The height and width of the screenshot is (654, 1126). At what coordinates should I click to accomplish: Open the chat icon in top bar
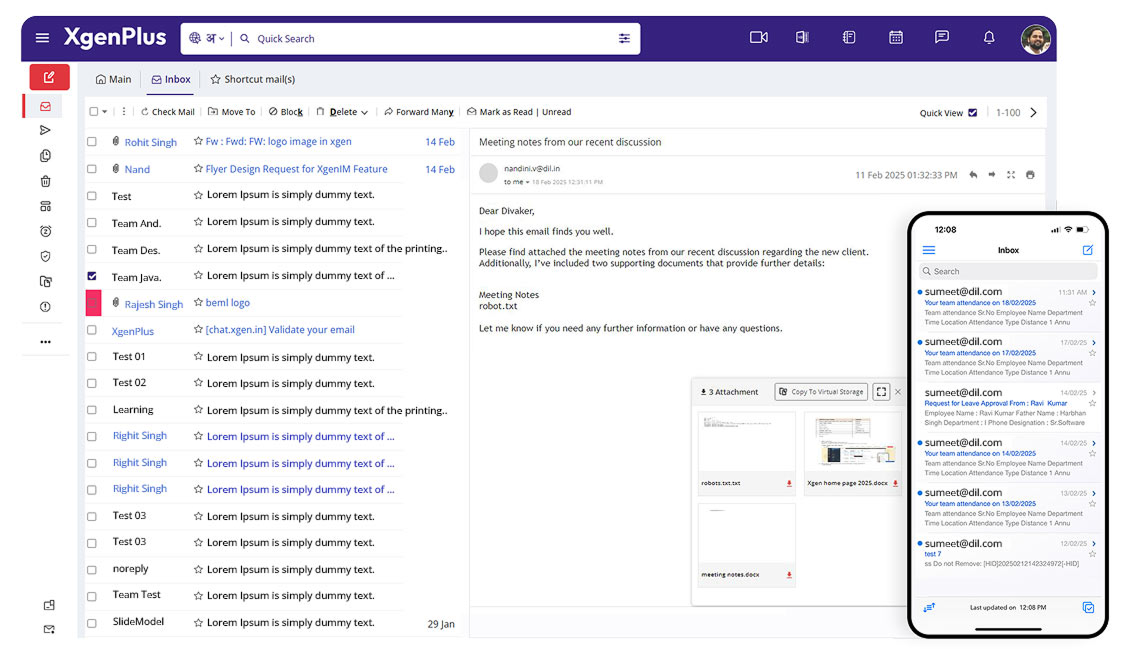941,37
